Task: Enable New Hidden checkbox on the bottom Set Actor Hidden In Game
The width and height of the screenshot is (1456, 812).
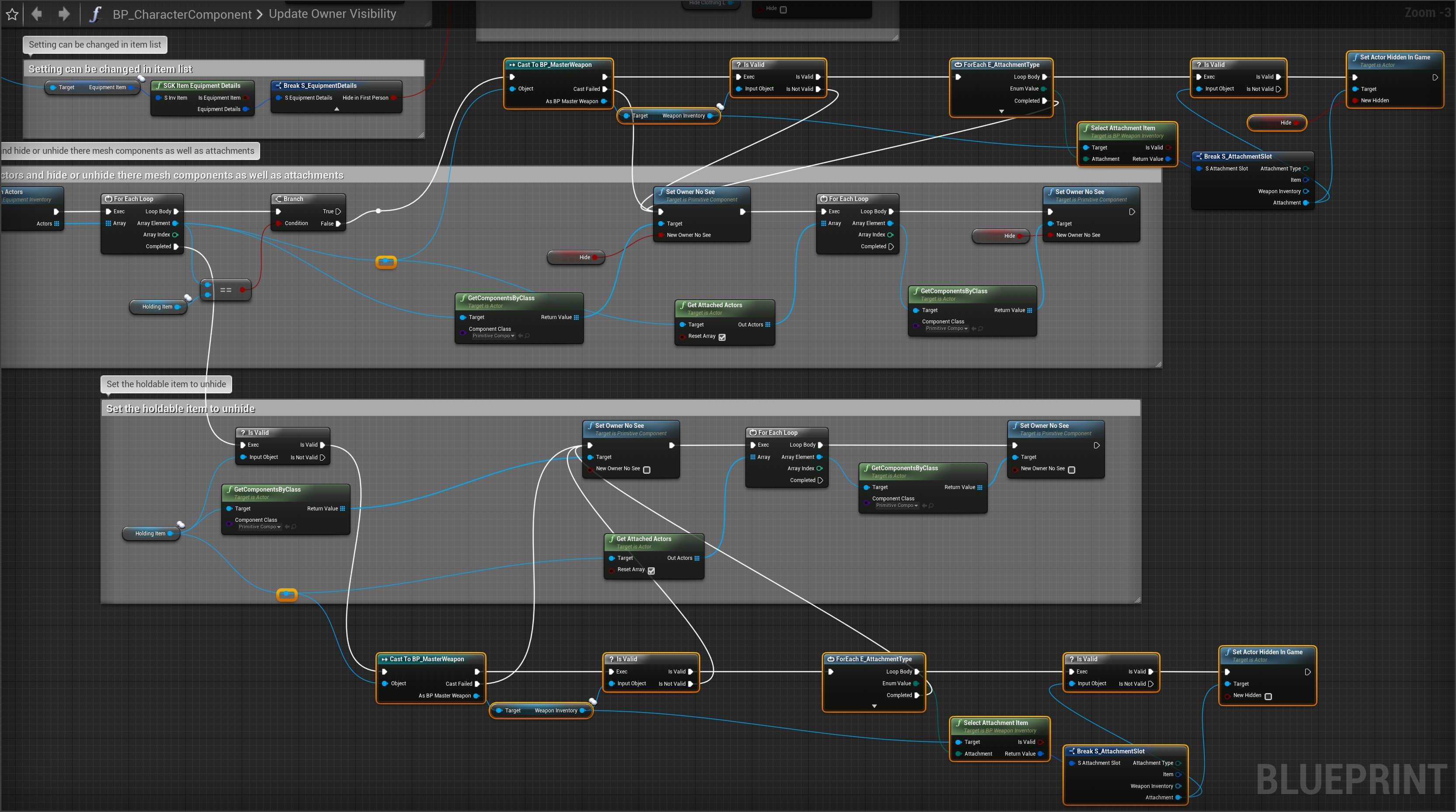Action: point(1268,696)
